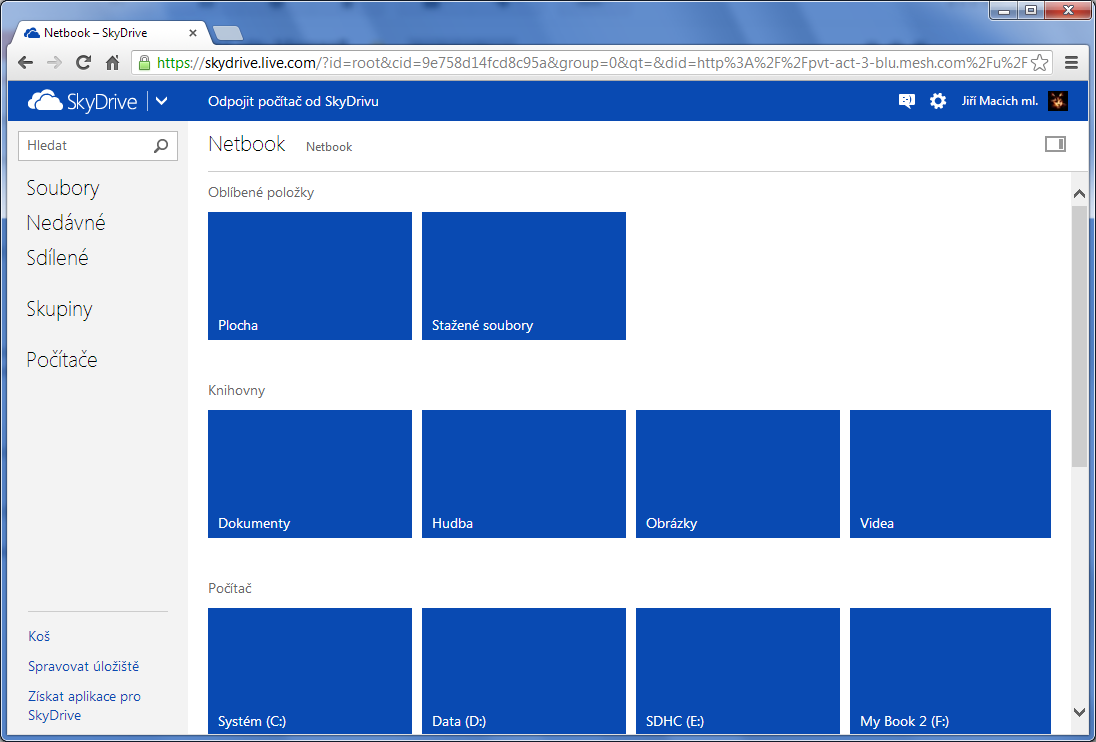Screen dimensions: 1096x742
Task: Click the skydrive.live.com address bar
Action: (x=591, y=63)
